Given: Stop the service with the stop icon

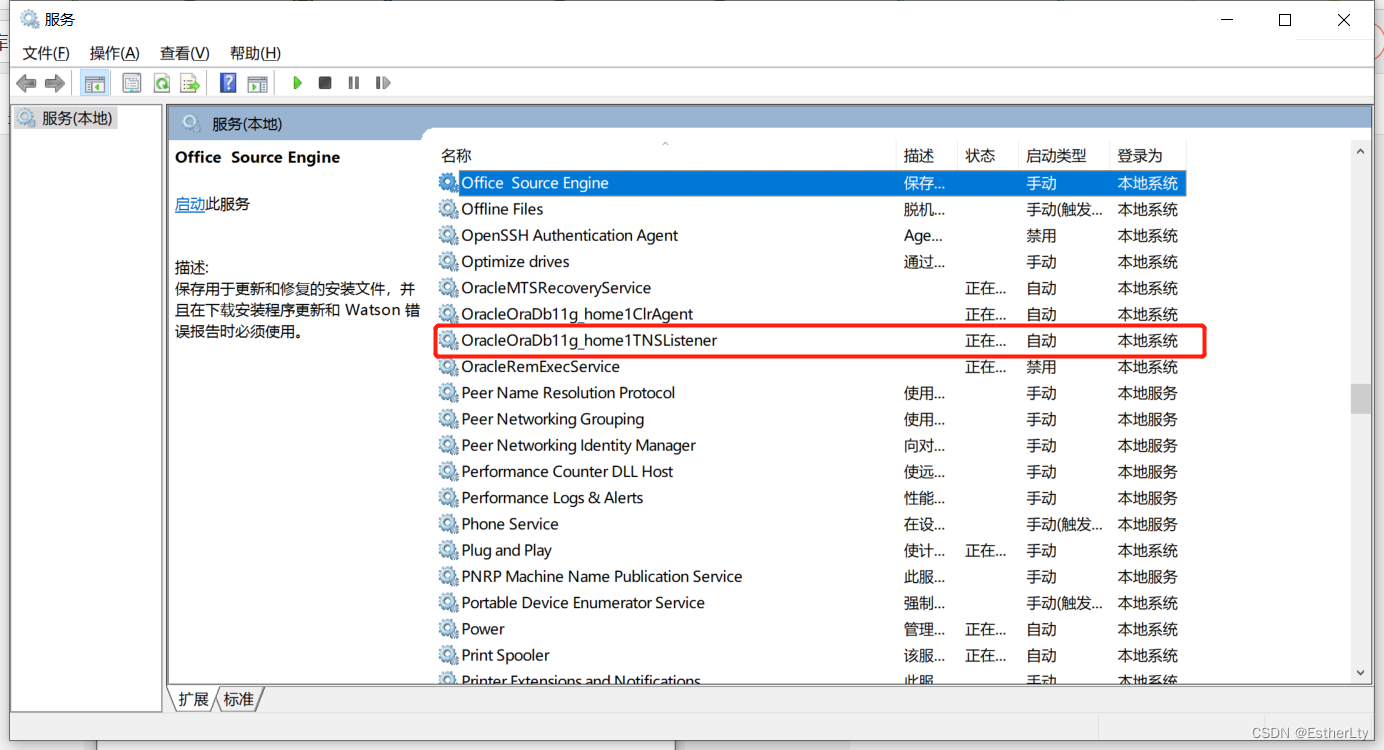Looking at the screenshot, I should tap(324, 83).
